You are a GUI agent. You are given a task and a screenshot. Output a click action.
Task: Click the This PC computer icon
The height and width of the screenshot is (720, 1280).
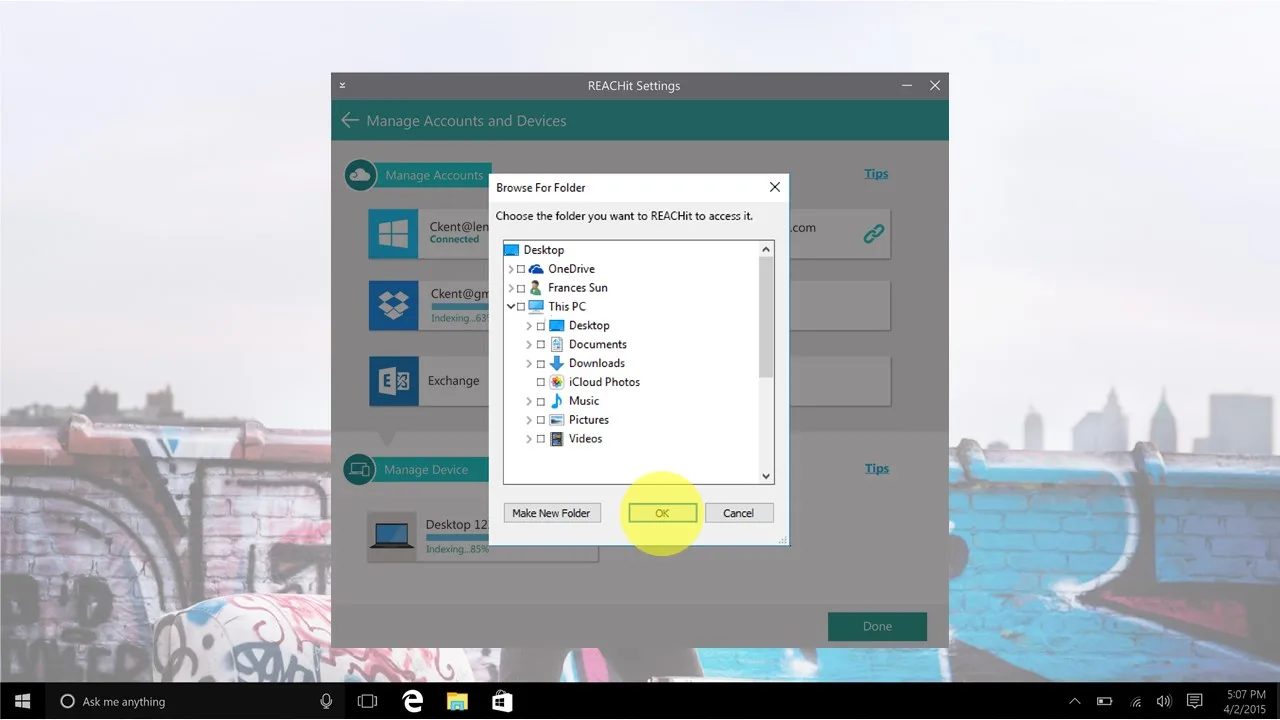[536, 307]
